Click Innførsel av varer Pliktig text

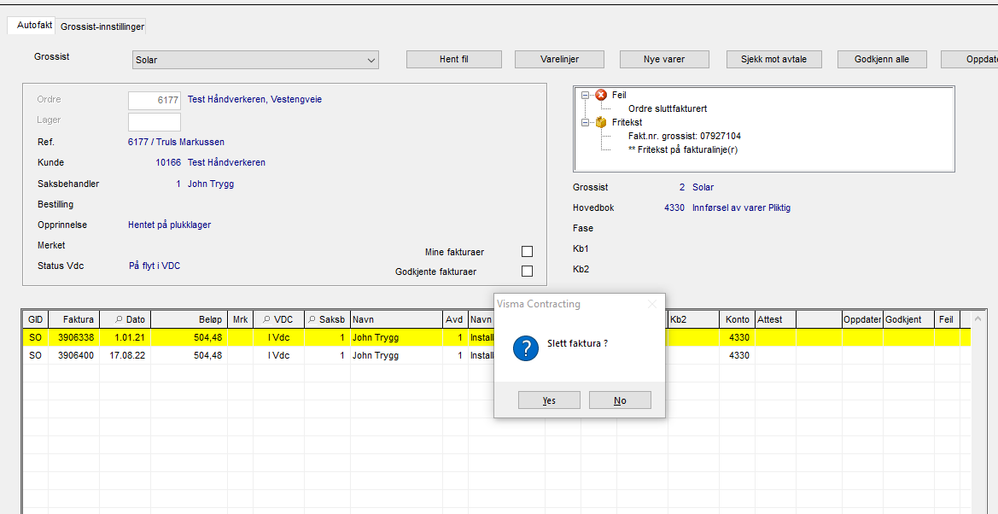click(741, 208)
